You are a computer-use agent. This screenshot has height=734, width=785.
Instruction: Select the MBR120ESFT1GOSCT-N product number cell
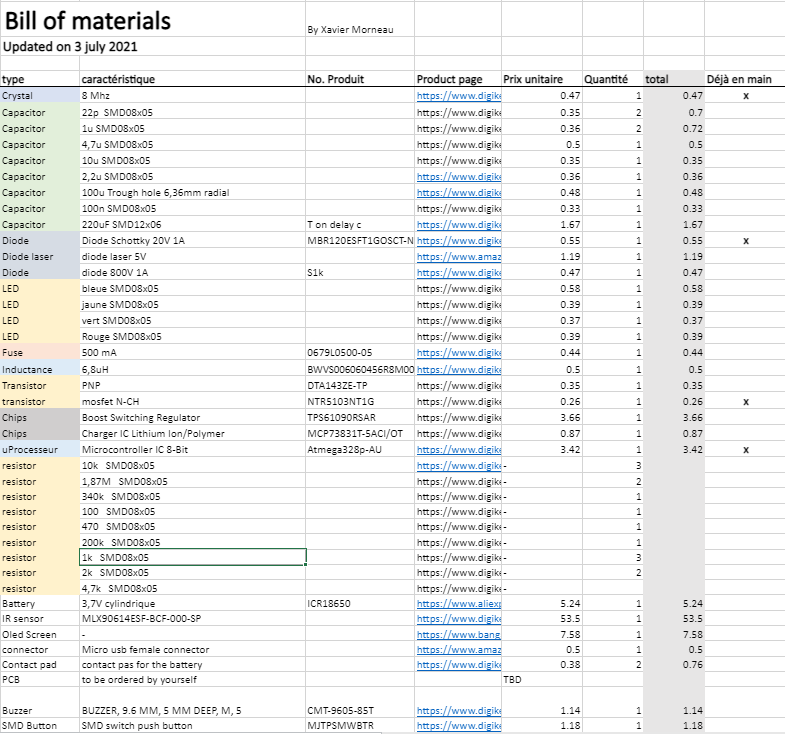coord(360,241)
